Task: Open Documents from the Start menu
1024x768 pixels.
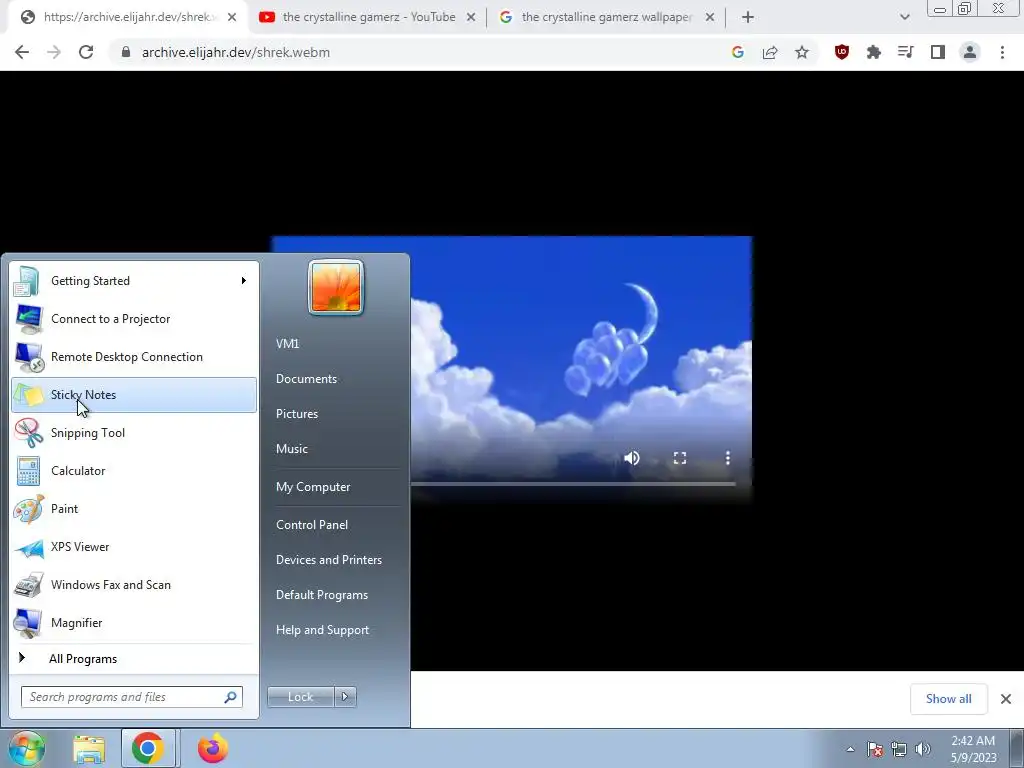Action: point(306,379)
